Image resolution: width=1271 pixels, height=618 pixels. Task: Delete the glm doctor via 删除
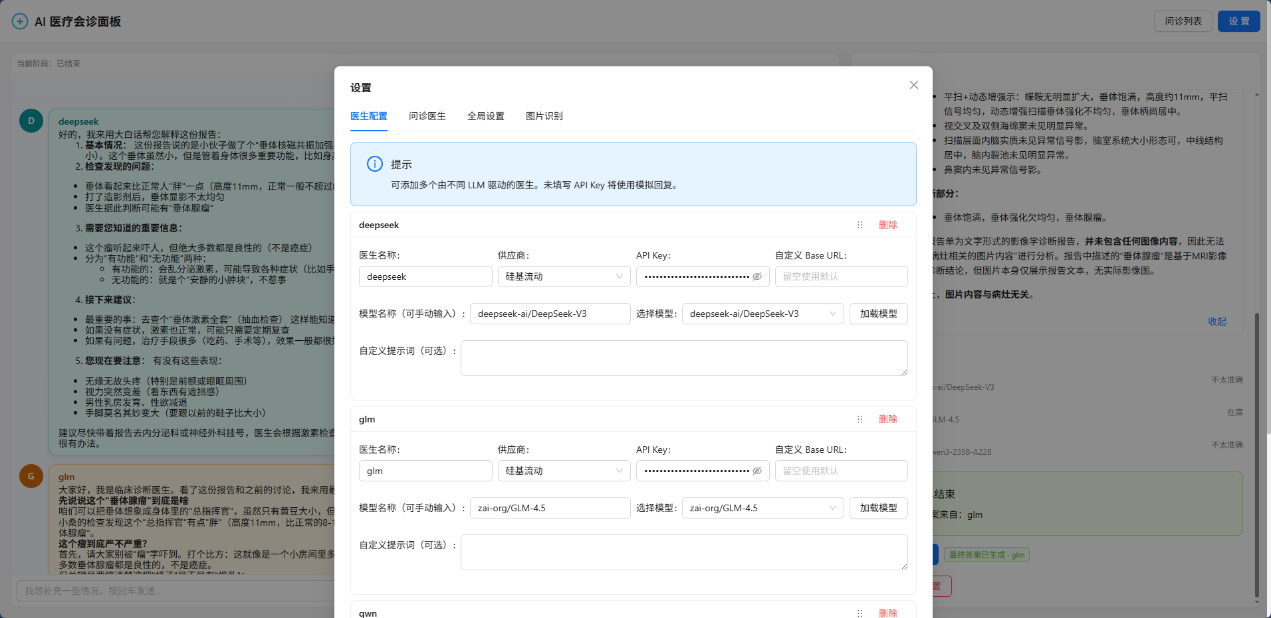tap(888, 419)
